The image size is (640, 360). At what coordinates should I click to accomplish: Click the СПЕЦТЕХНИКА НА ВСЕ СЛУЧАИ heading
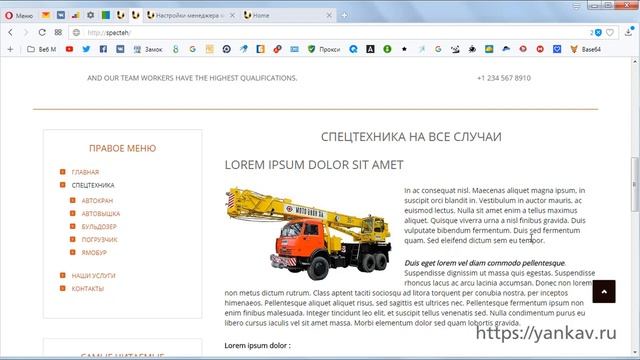coord(411,137)
